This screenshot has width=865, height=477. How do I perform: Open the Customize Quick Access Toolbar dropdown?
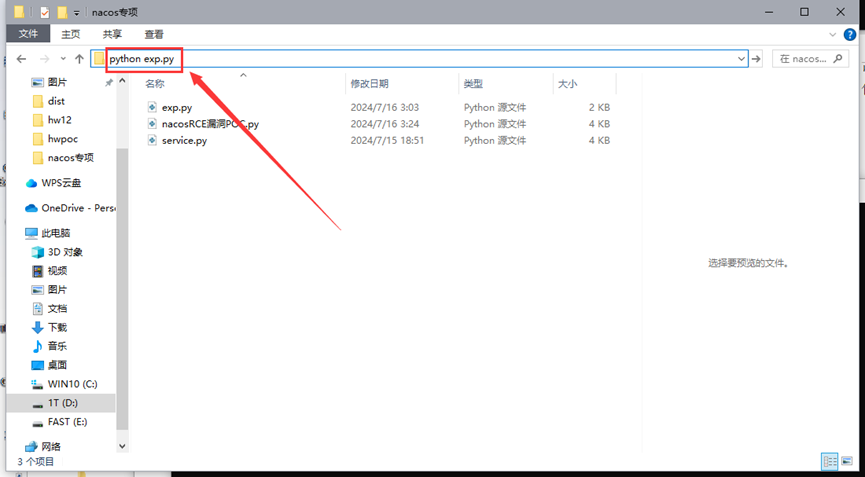pyautogui.click(x=76, y=13)
